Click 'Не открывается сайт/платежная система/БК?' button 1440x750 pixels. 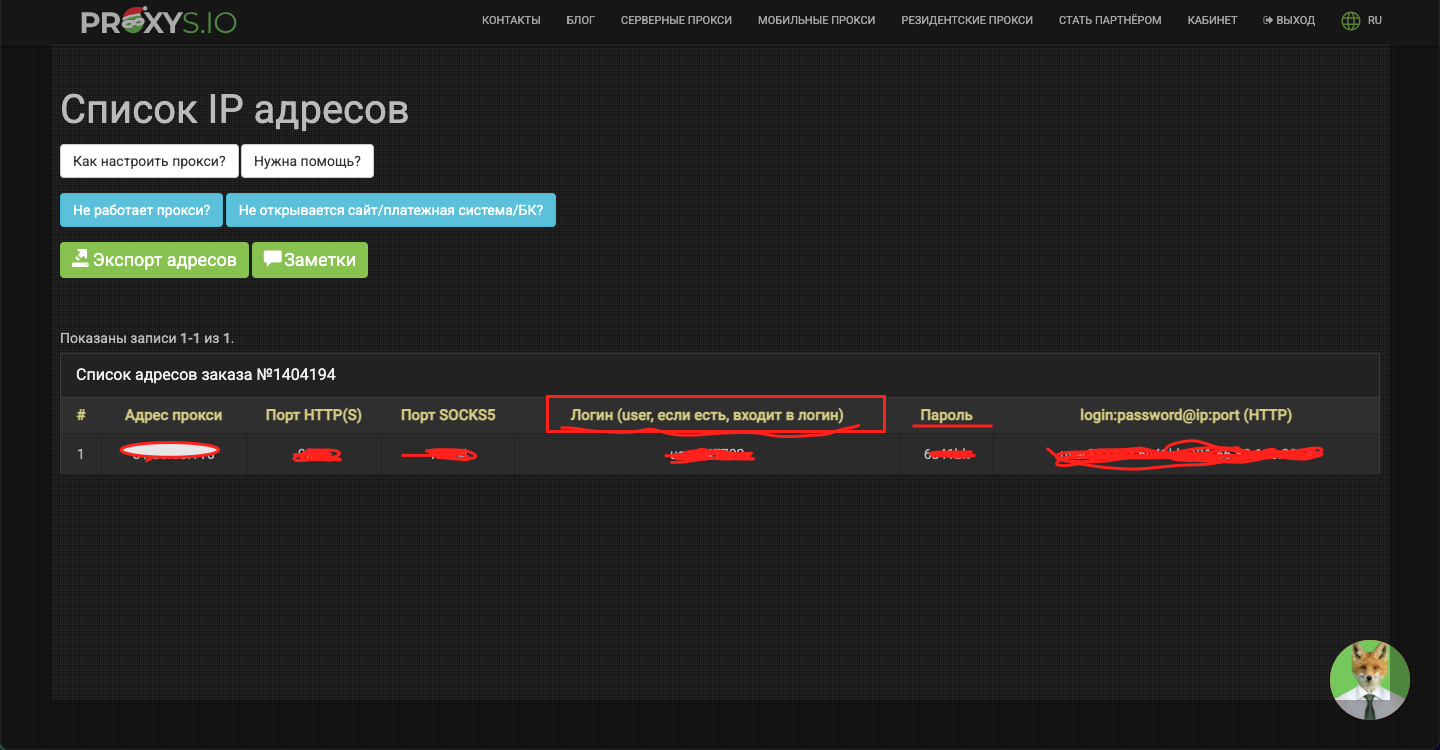[x=391, y=210]
